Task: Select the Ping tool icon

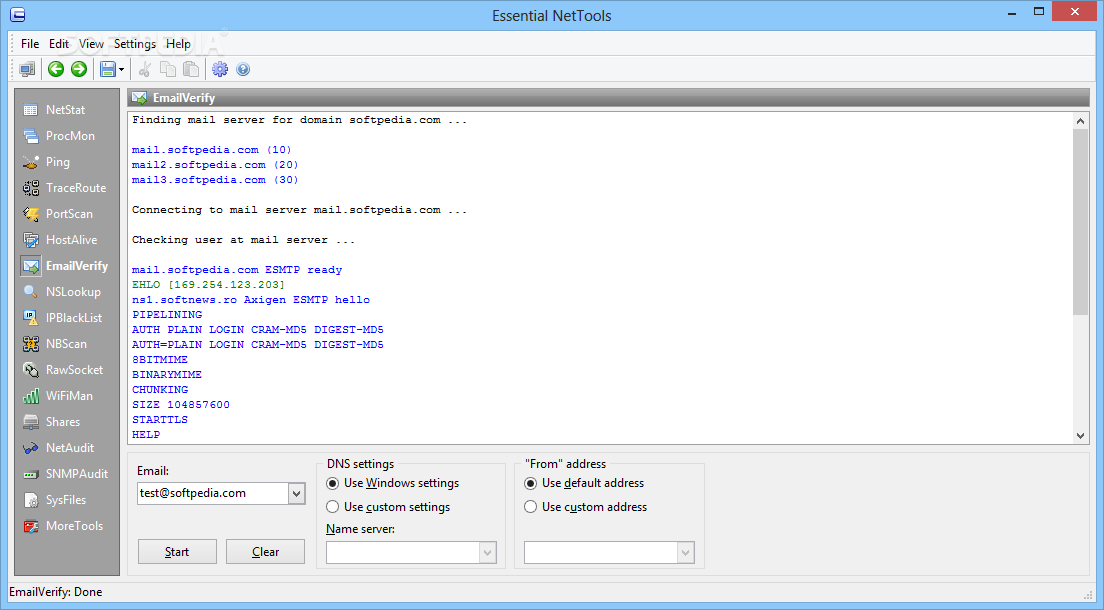Action: point(31,162)
